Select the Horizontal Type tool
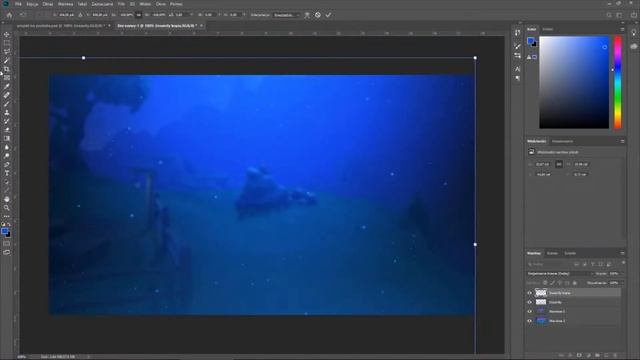The height and width of the screenshot is (360, 640). click(x=7, y=173)
